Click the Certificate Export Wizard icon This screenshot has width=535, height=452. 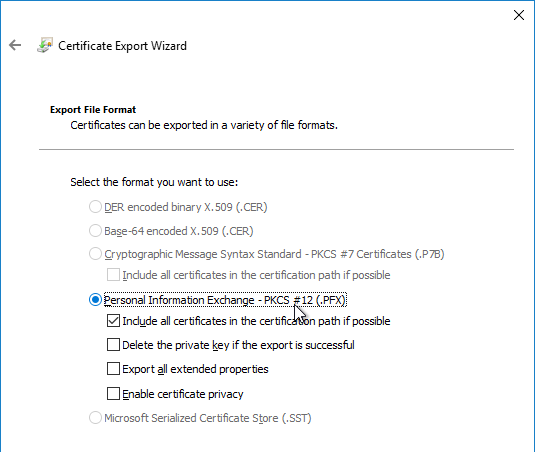click(45, 45)
